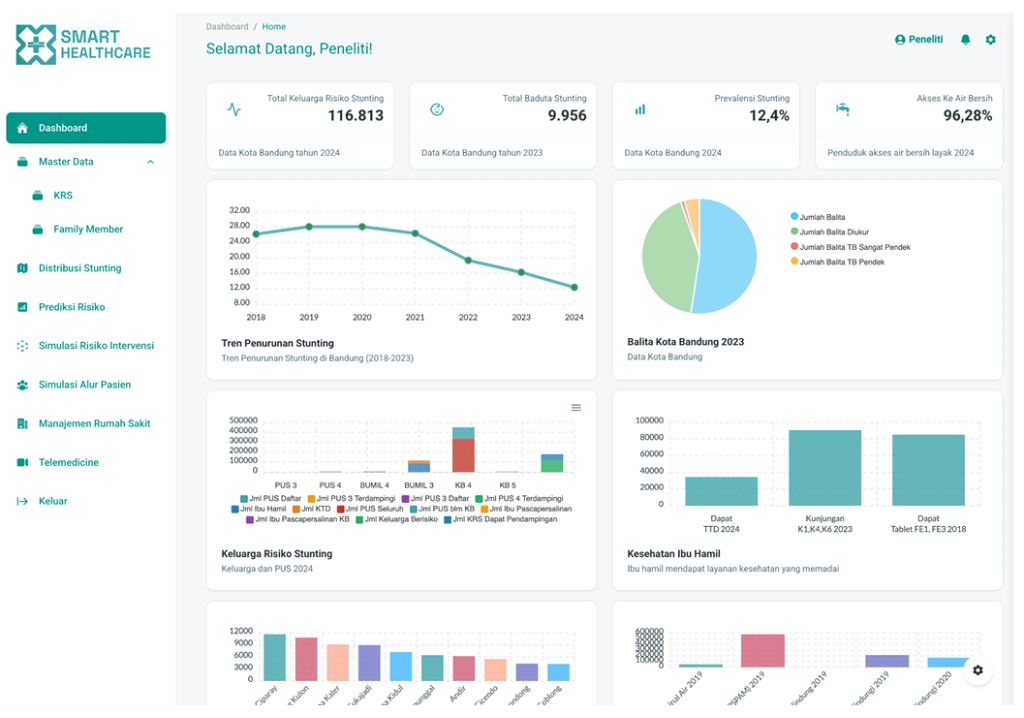1024x718 pixels.
Task: Open Simulasi Alur Pasien menu
Action: click(84, 385)
